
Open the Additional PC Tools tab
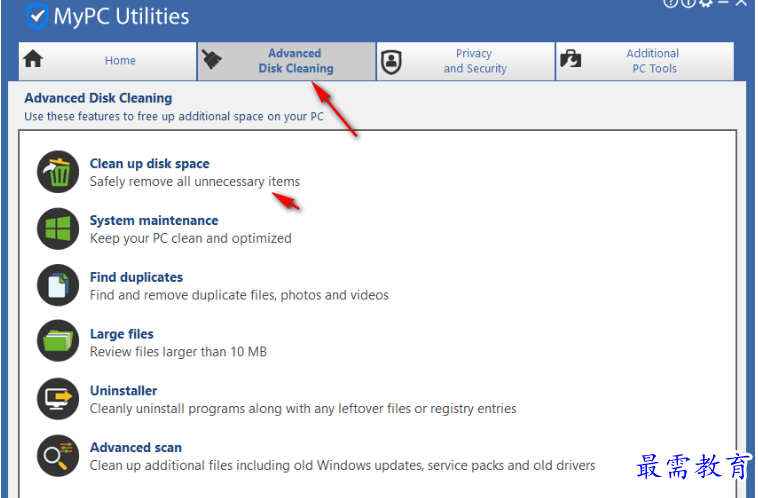(645, 61)
